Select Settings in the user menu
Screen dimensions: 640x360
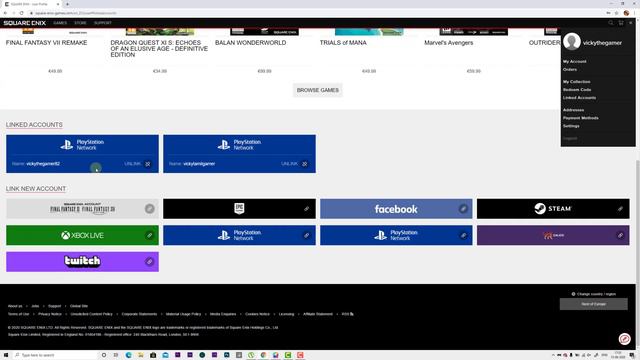571,126
